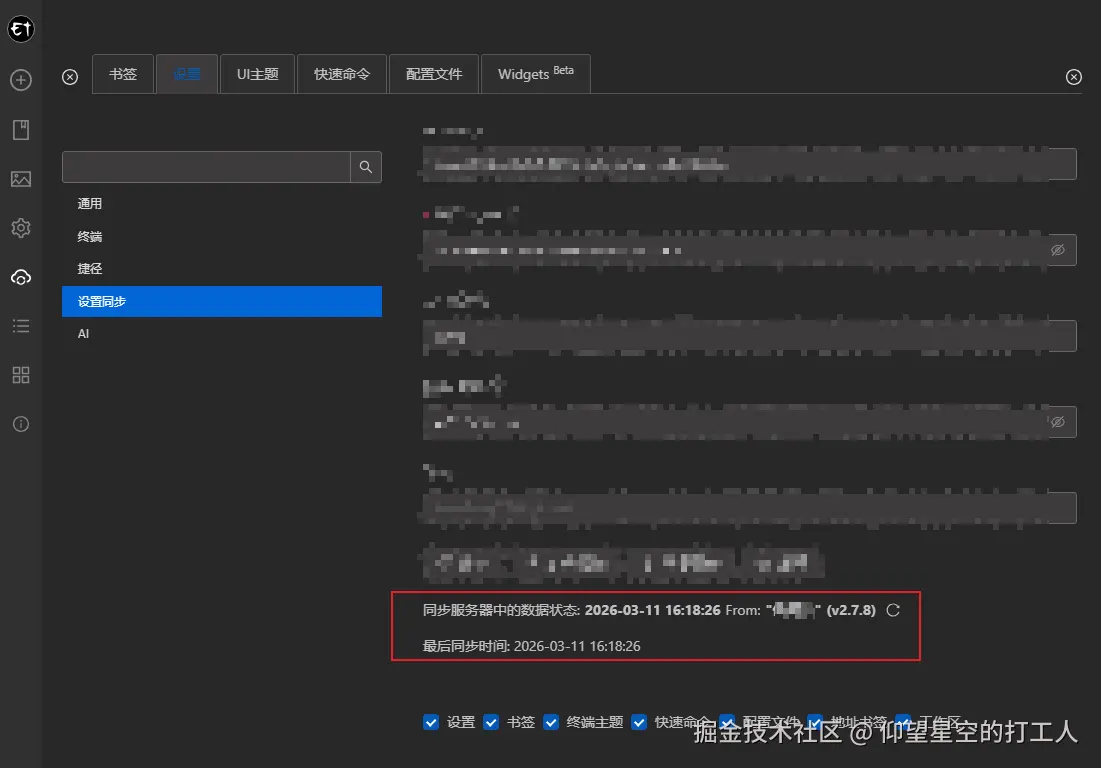The image size is (1101, 768).
Task: Toggle the 快速命令 sync checkbox
Action: tap(639, 722)
